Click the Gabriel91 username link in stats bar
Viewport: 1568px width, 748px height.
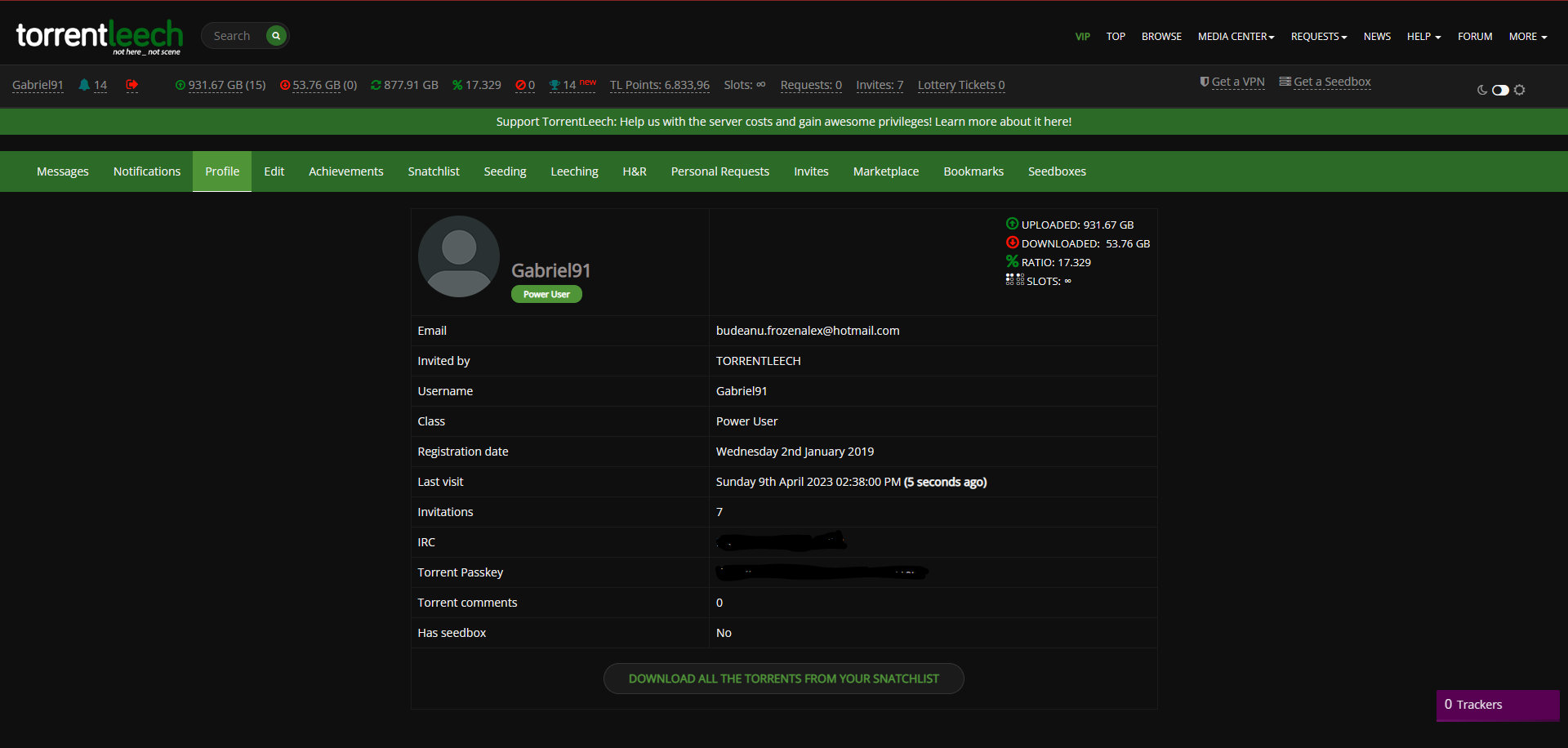(38, 85)
